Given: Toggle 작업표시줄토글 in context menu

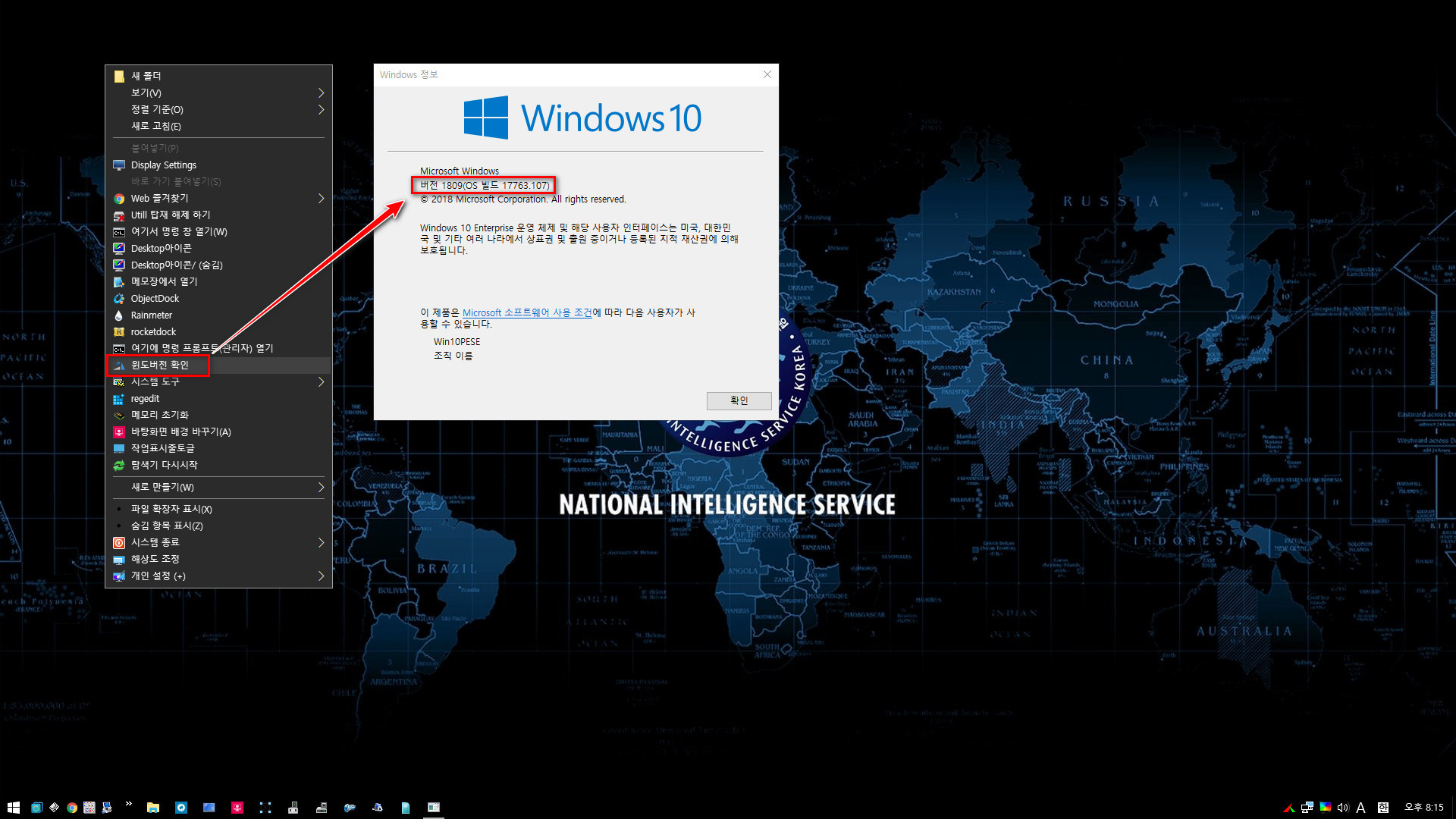Looking at the screenshot, I should click(218, 448).
